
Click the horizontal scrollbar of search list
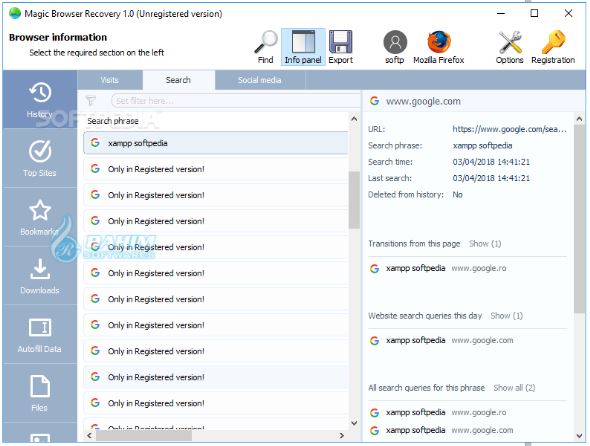216,435
